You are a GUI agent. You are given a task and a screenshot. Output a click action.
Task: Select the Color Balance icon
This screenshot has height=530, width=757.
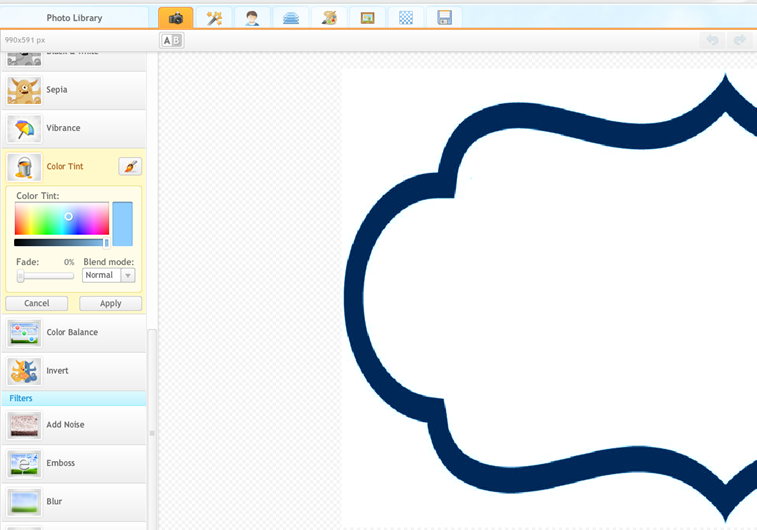coord(24,333)
